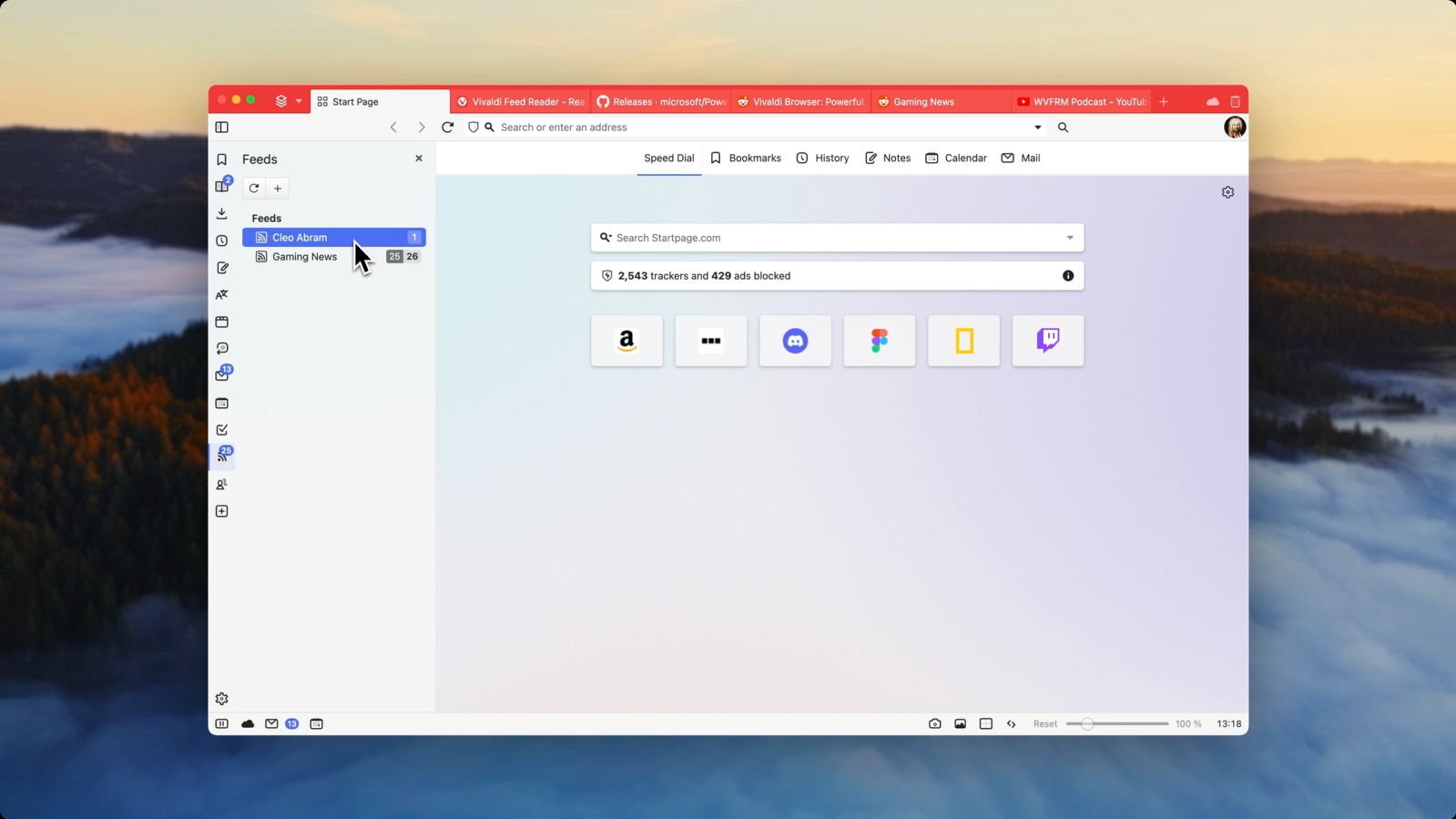Switch to the Gaming News tab

pyautogui.click(x=939, y=102)
